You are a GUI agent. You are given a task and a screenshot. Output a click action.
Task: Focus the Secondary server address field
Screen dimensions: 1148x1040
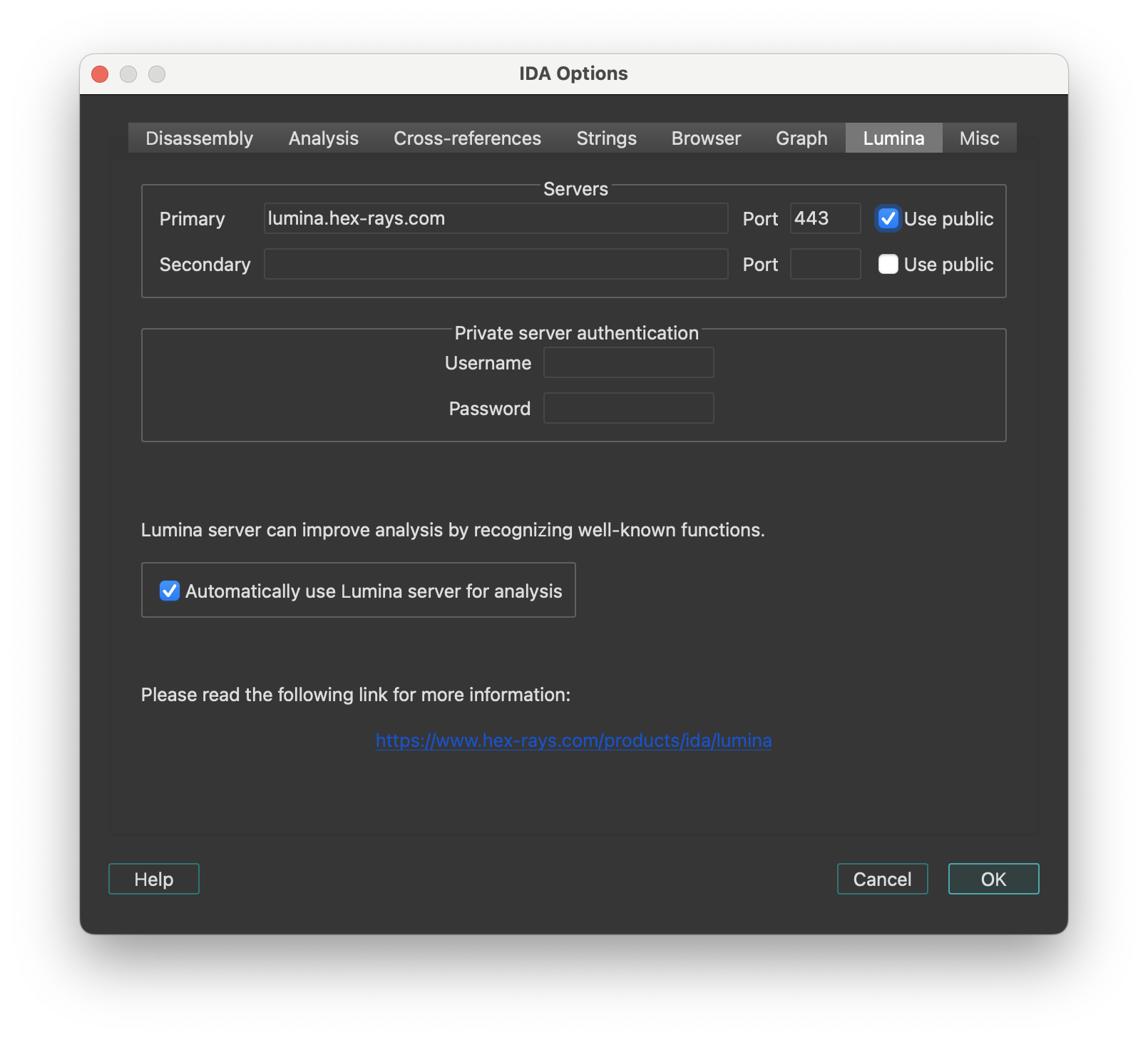(x=496, y=265)
